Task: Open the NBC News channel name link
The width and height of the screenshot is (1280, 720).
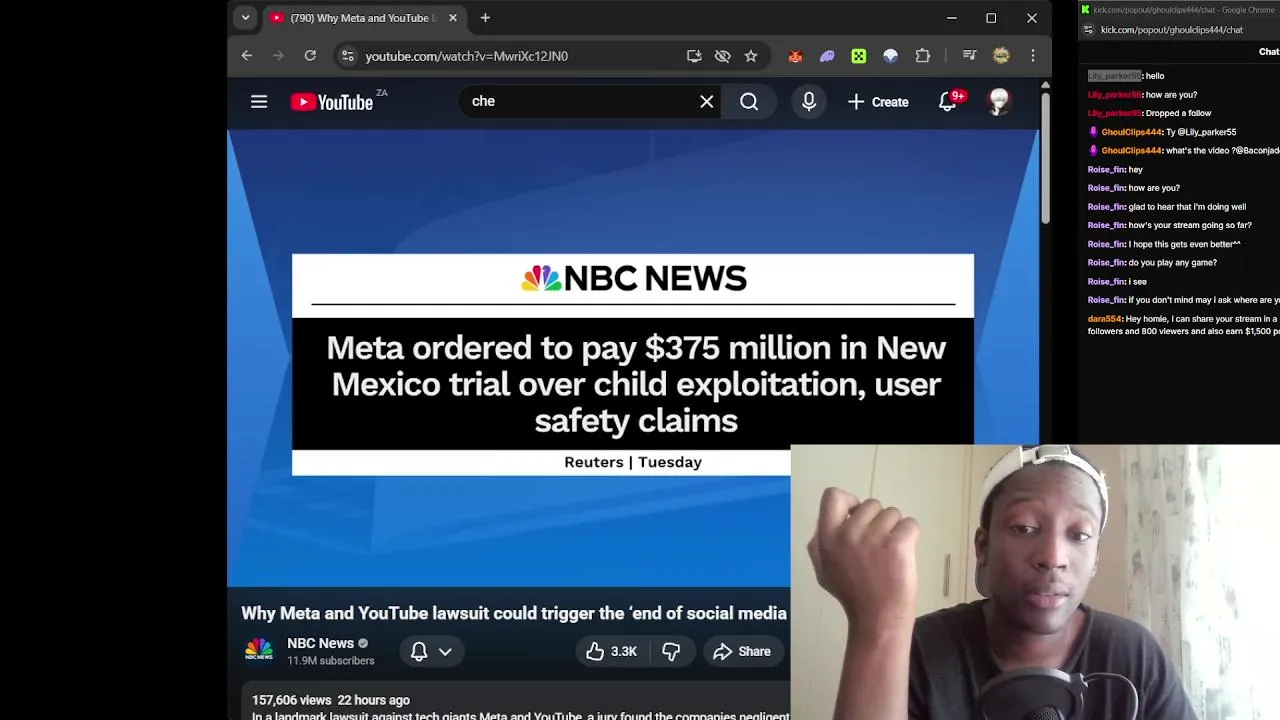Action: tap(320, 643)
